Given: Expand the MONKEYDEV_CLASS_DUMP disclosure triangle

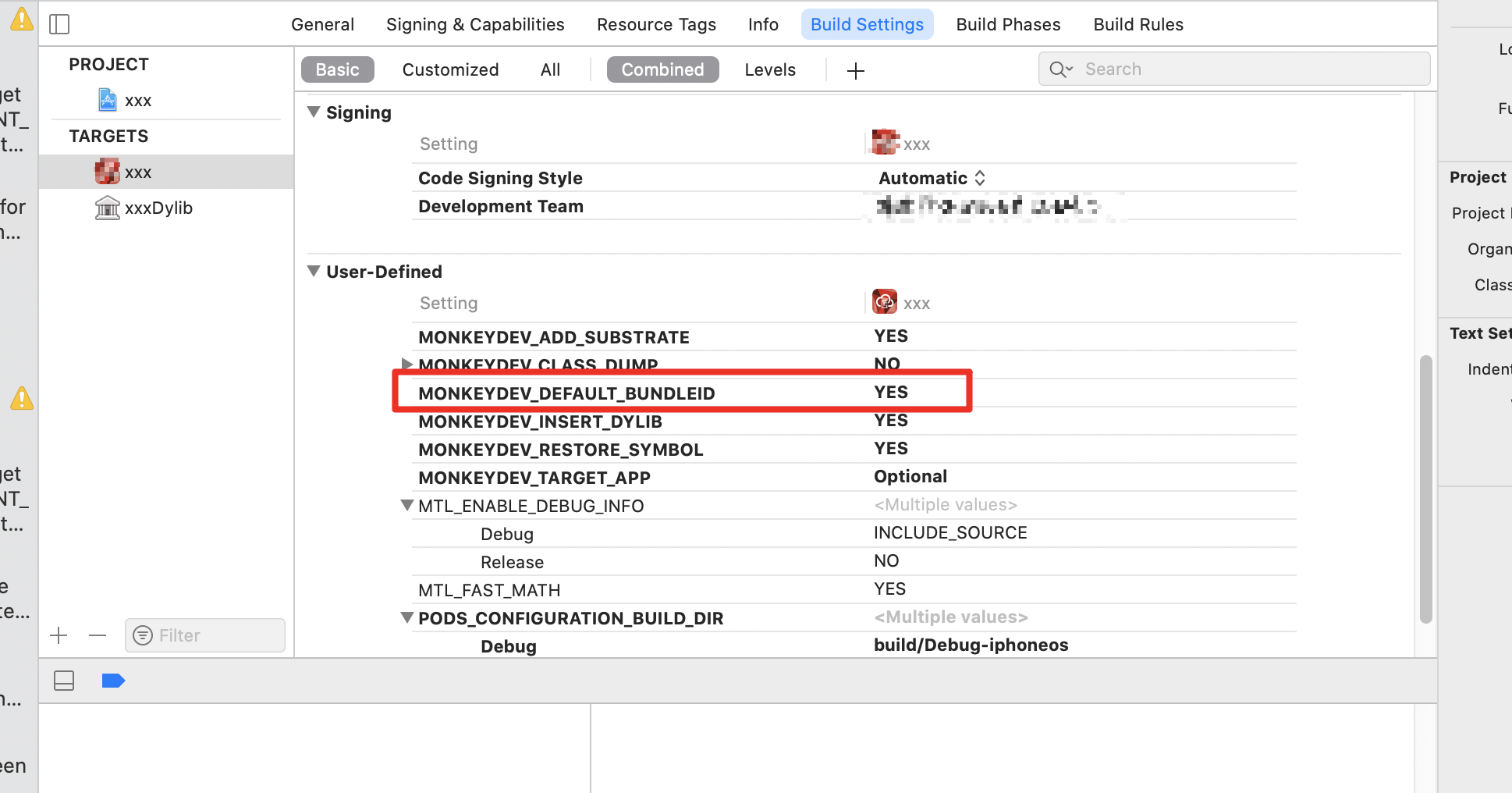Looking at the screenshot, I should click(x=406, y=364).
